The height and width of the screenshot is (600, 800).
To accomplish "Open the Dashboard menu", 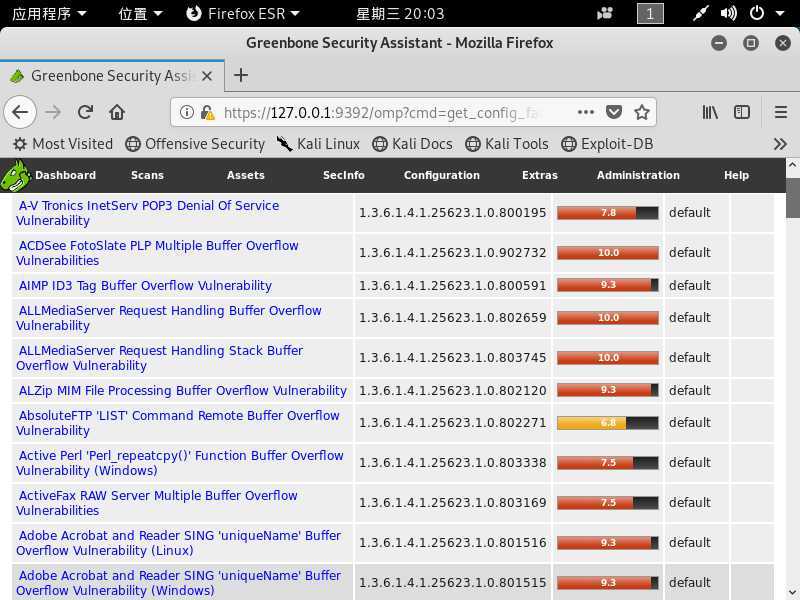I will click(65, 175).
